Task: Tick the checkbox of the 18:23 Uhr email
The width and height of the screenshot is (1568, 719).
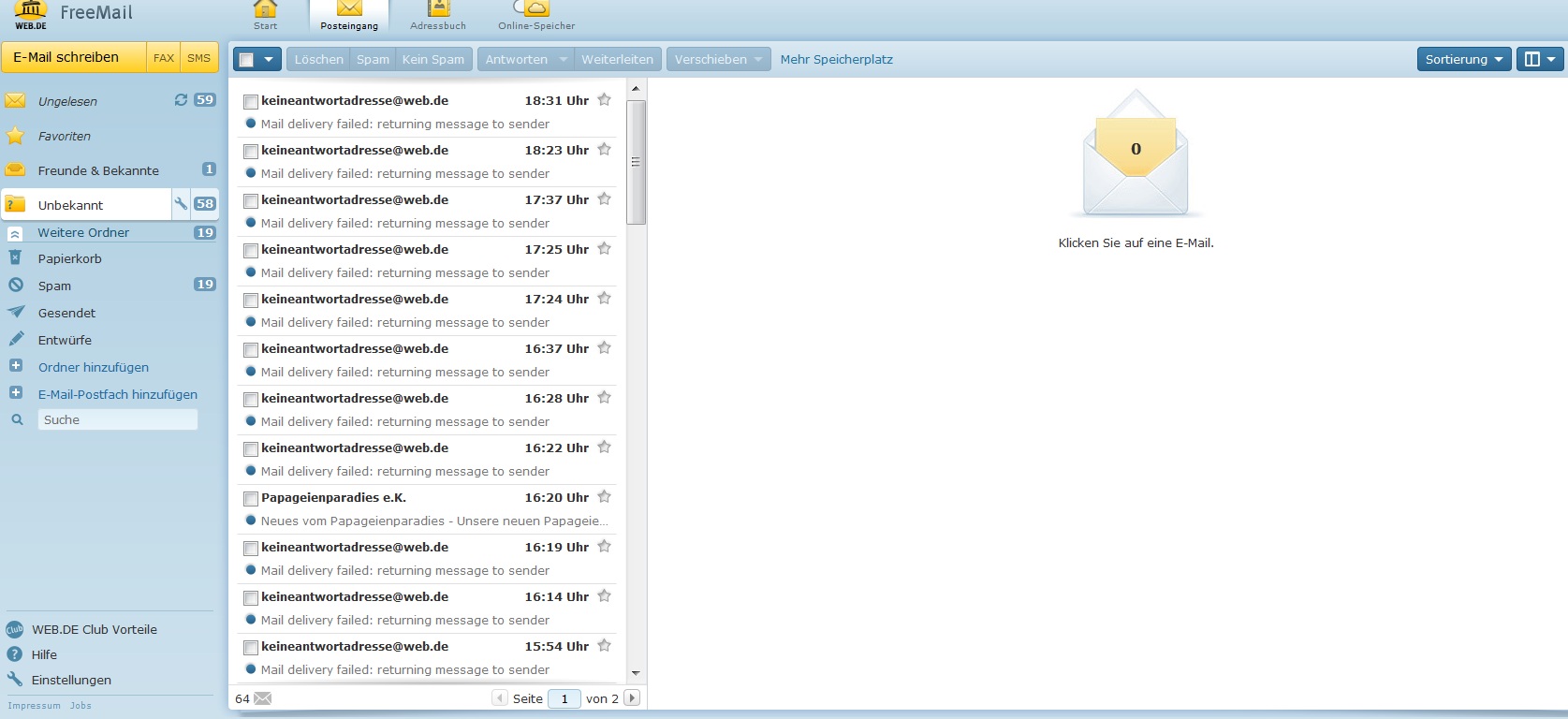Action: pos(251,151)
